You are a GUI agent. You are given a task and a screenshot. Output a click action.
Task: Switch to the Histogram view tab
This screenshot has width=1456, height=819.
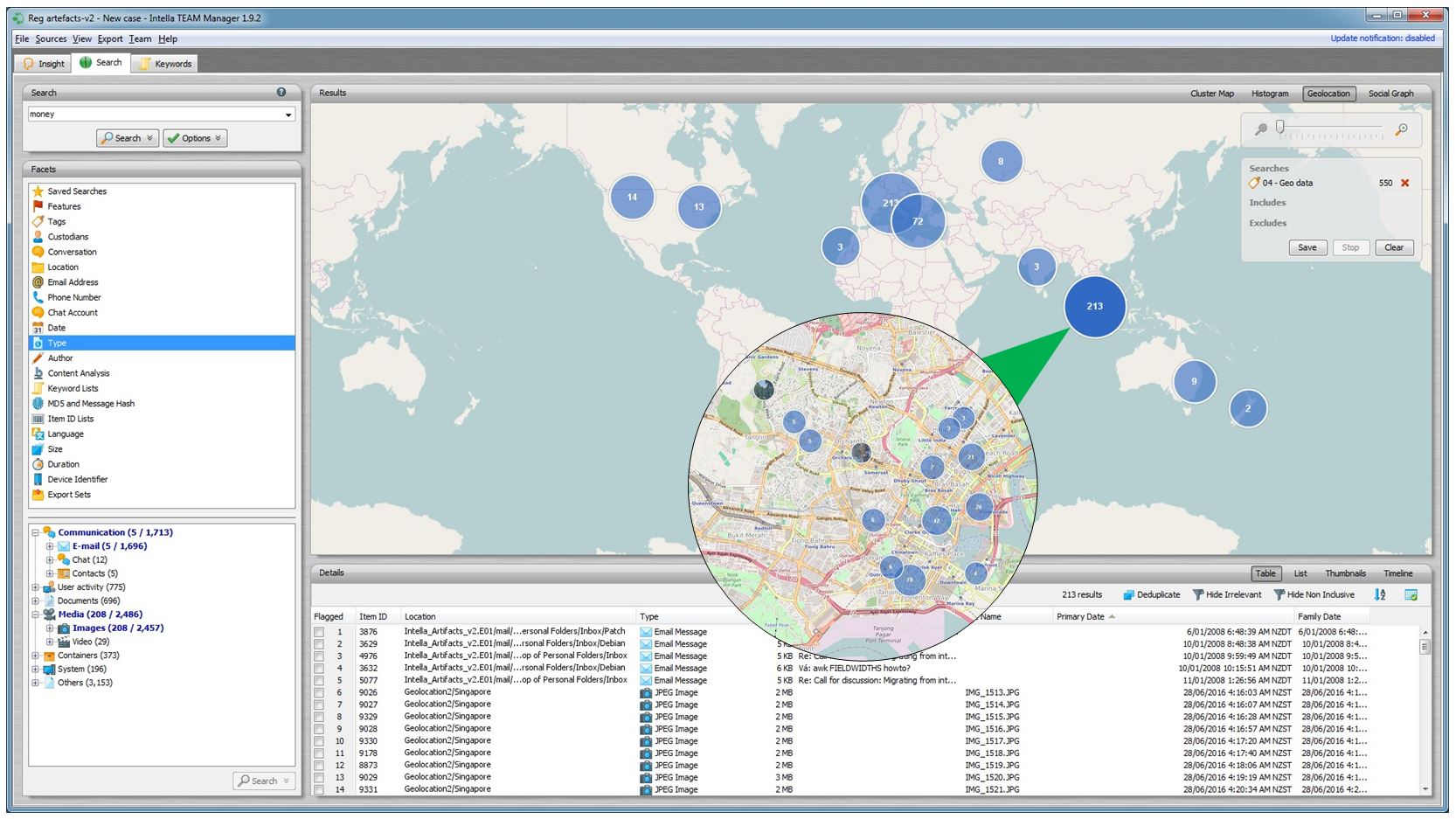coord(1269,94)
